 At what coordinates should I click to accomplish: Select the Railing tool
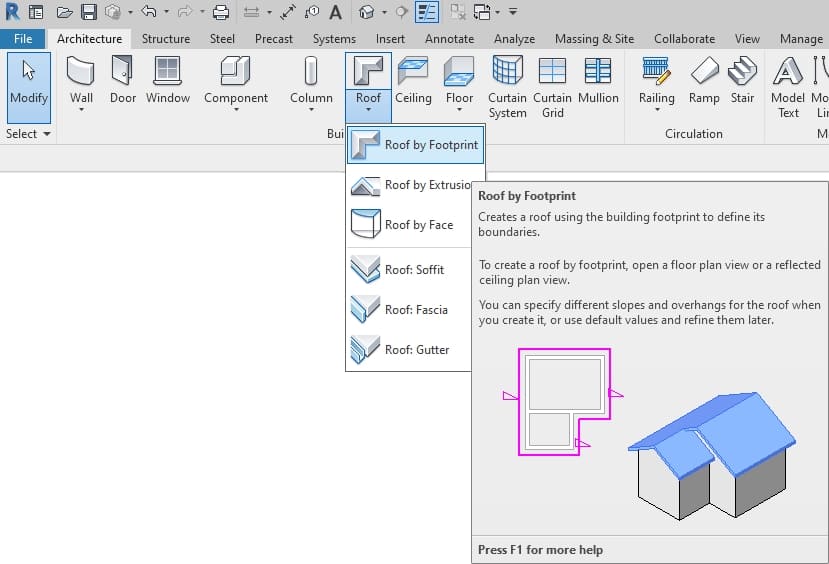[657, 85]
